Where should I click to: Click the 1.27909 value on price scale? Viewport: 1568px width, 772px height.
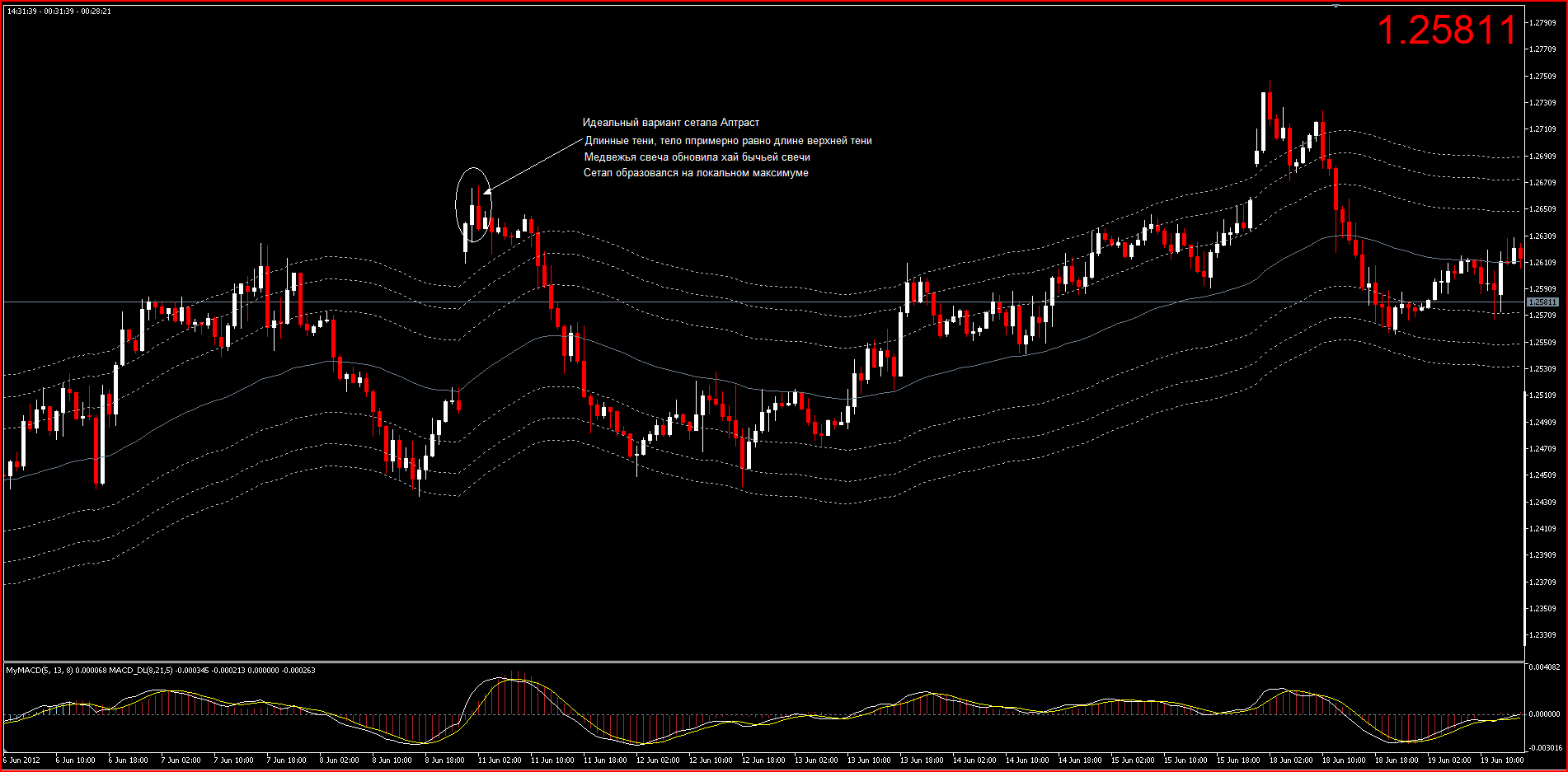pyautogui.click(x=1542, y=23)
